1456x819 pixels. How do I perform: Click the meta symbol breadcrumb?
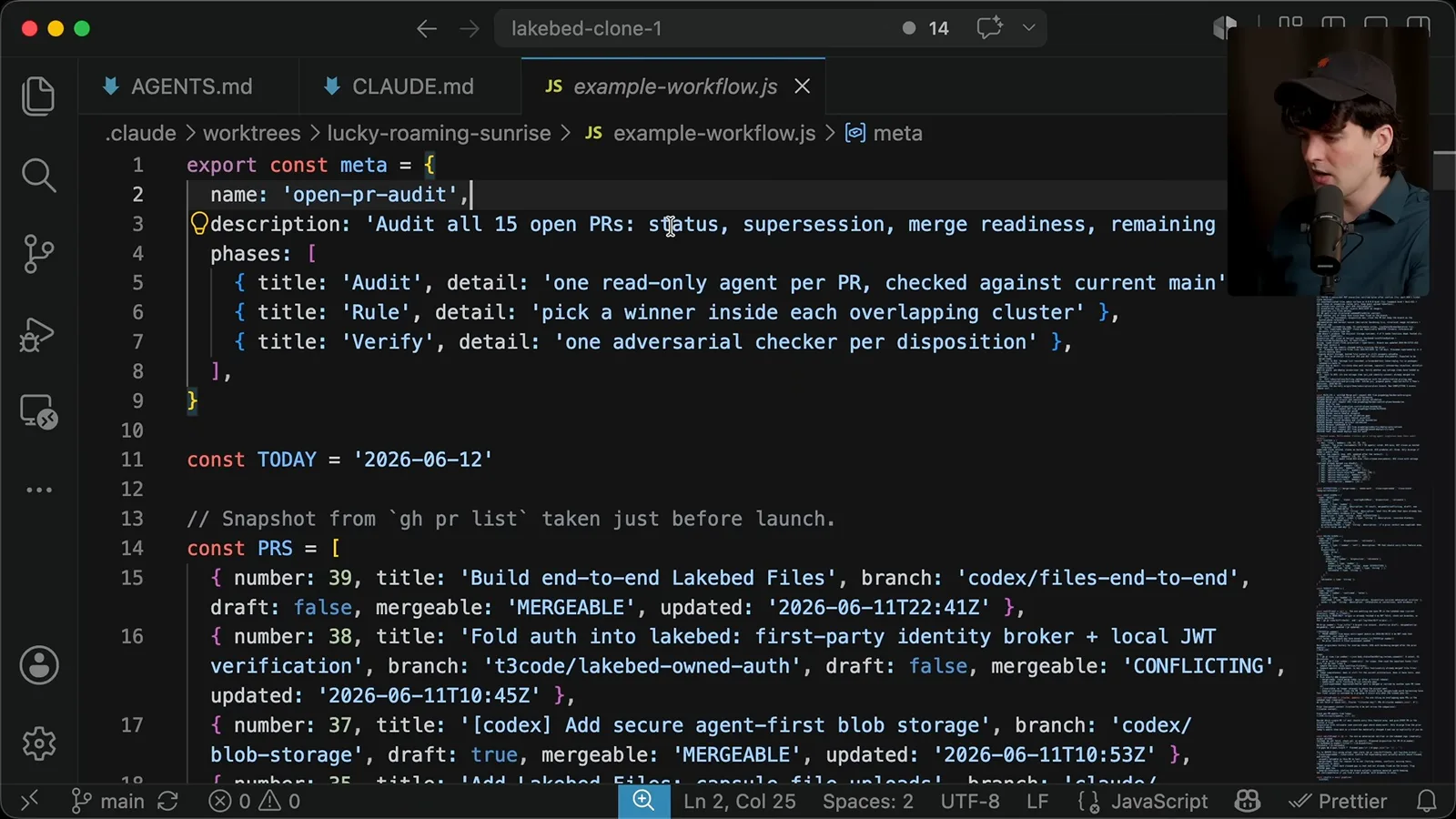click(x=885, y=133)
